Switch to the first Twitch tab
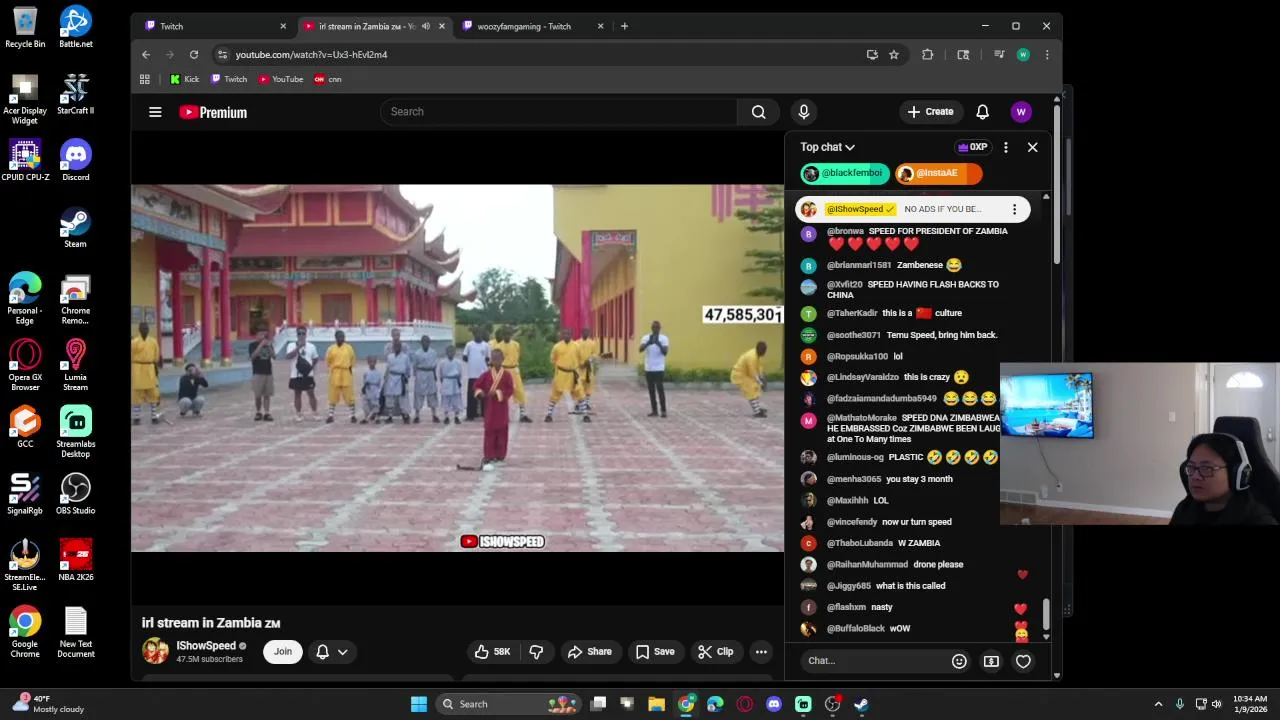Viewport: 1280px width, 720px height. pos(213,26)
